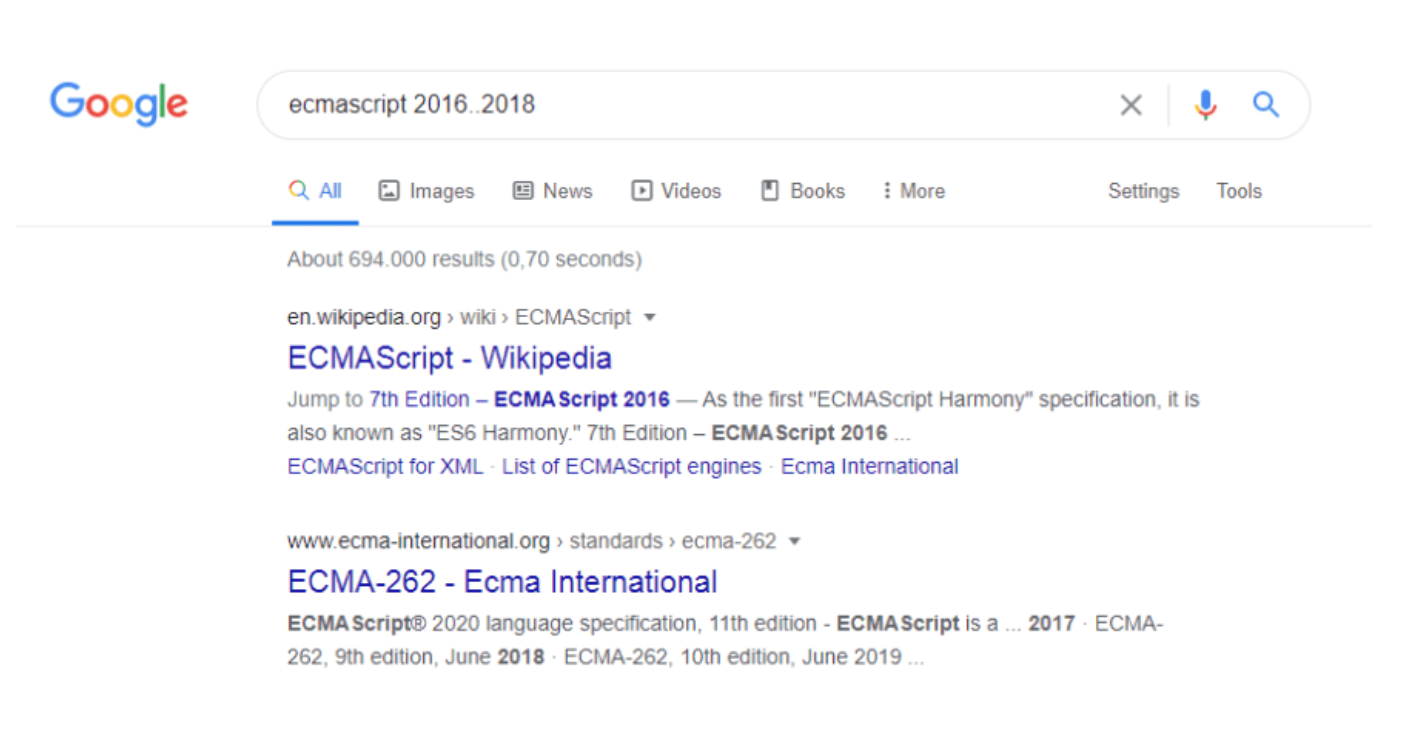
Task: Click the About 694.000 results text
Action: (464, 260)
